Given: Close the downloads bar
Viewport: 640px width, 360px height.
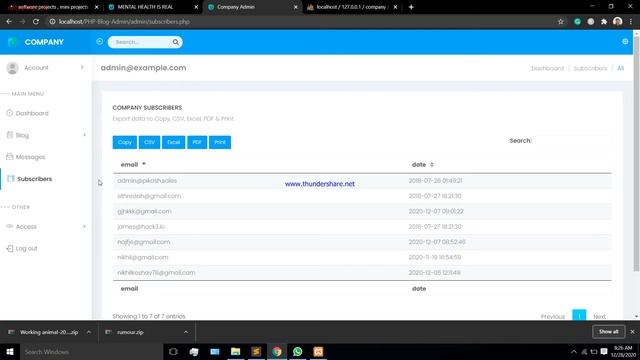Looking at the screenshot, I should coord(632,332).
